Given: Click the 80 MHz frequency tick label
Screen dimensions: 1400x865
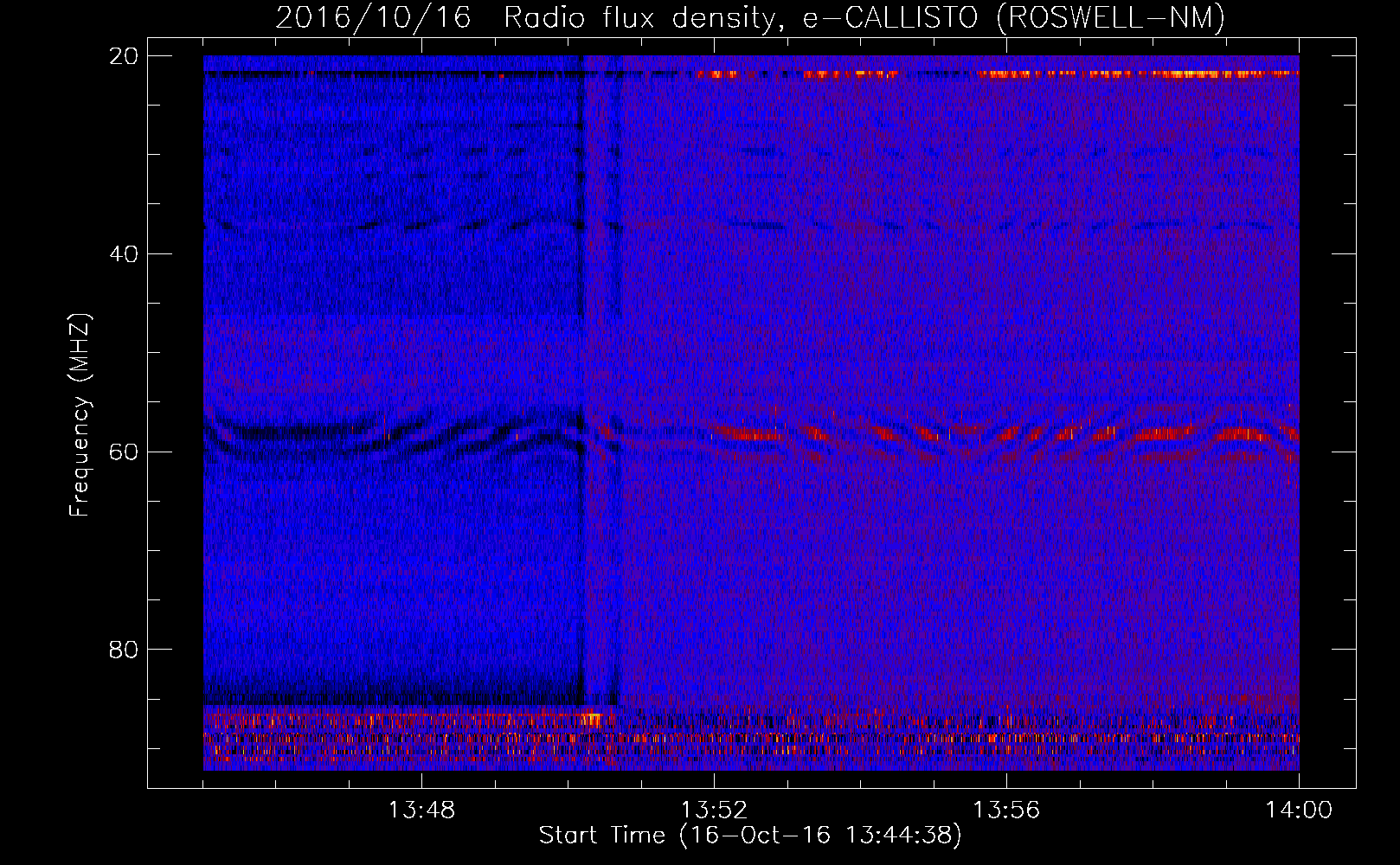Looking at the screenshot, I should pos(124,650).
